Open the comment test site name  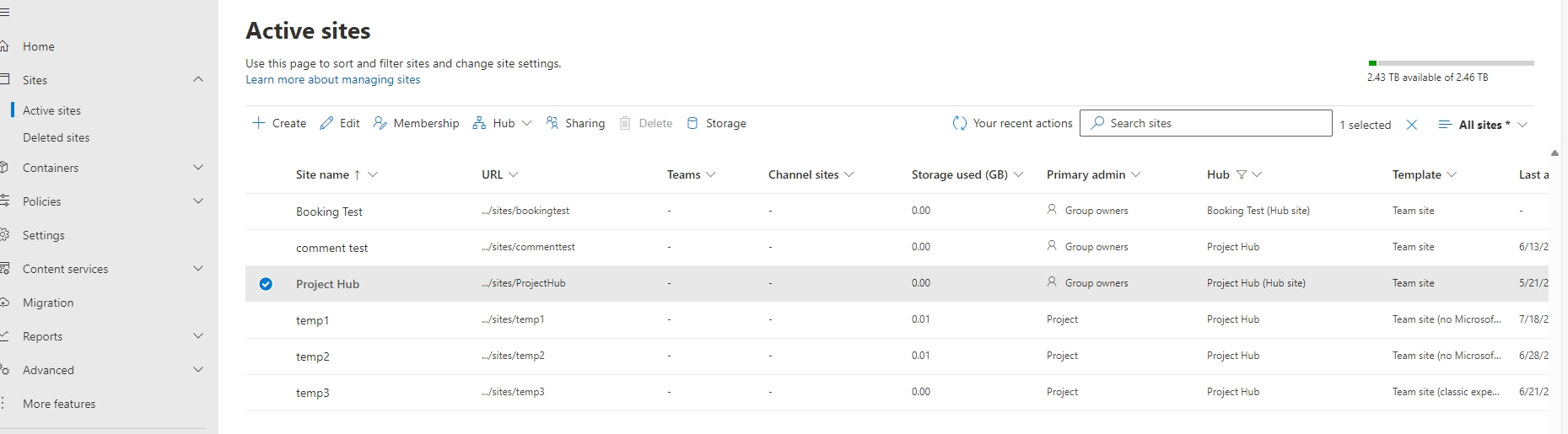[331, 248]
